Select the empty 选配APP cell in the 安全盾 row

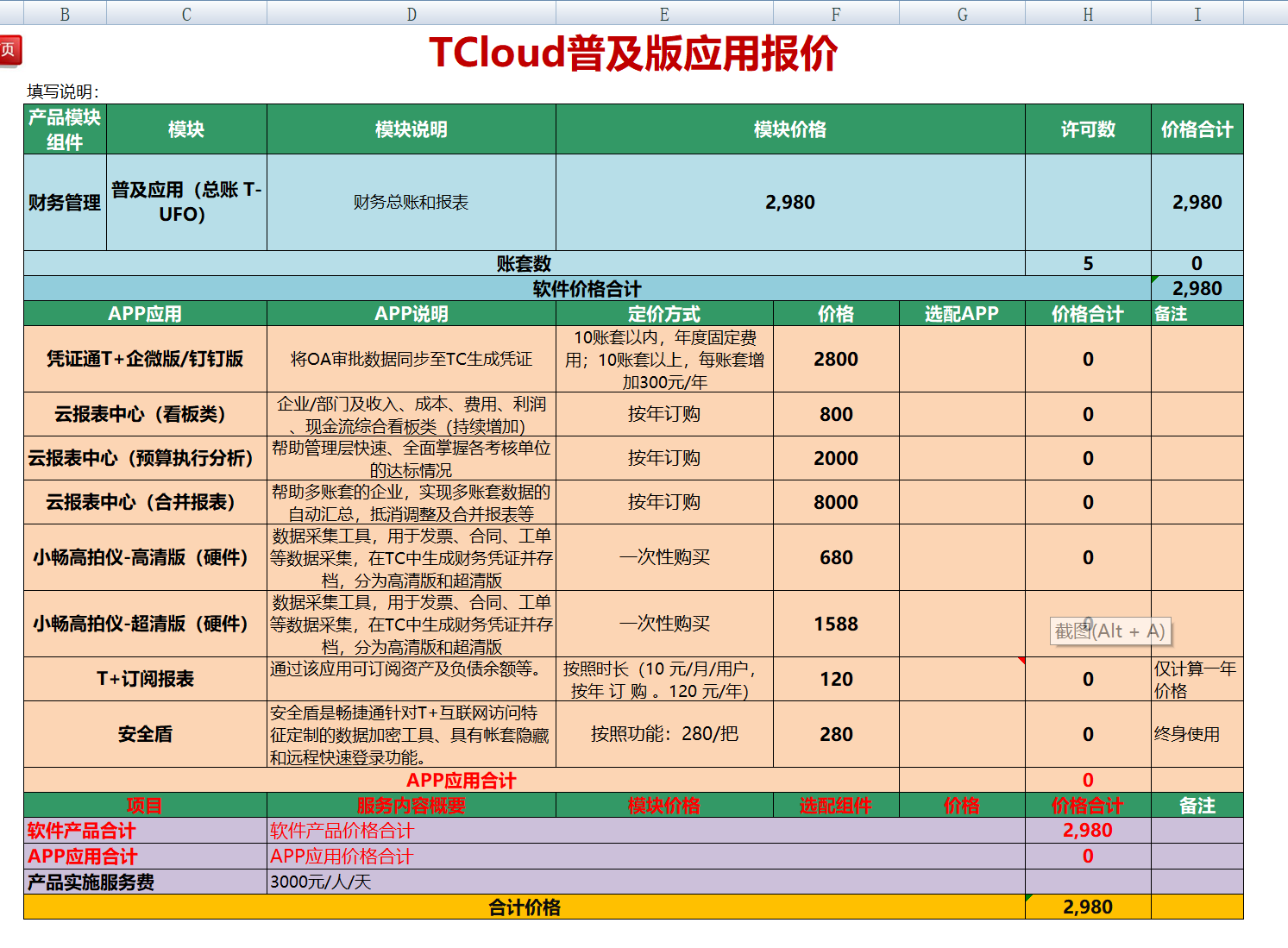point(962,734)
